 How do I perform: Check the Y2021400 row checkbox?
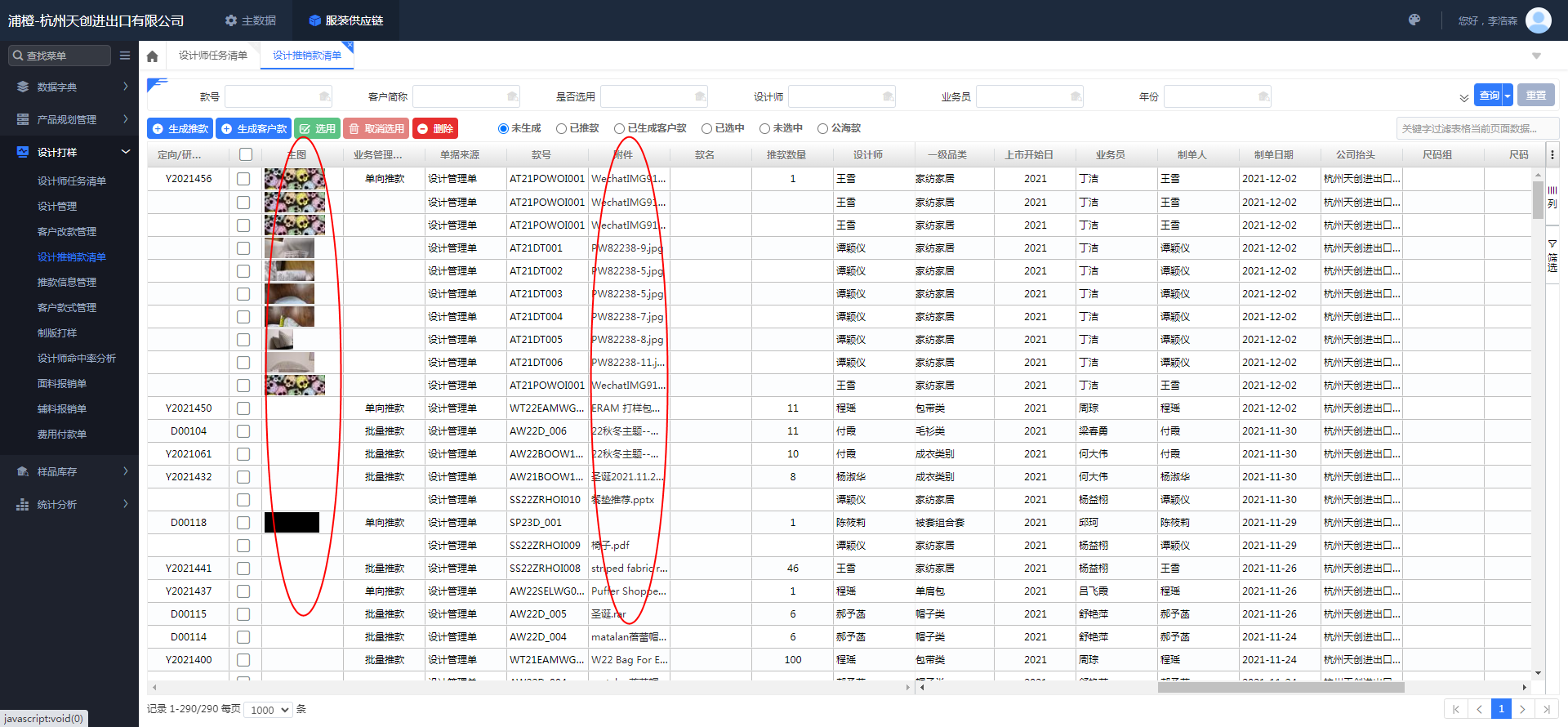[x=243, y=659]
